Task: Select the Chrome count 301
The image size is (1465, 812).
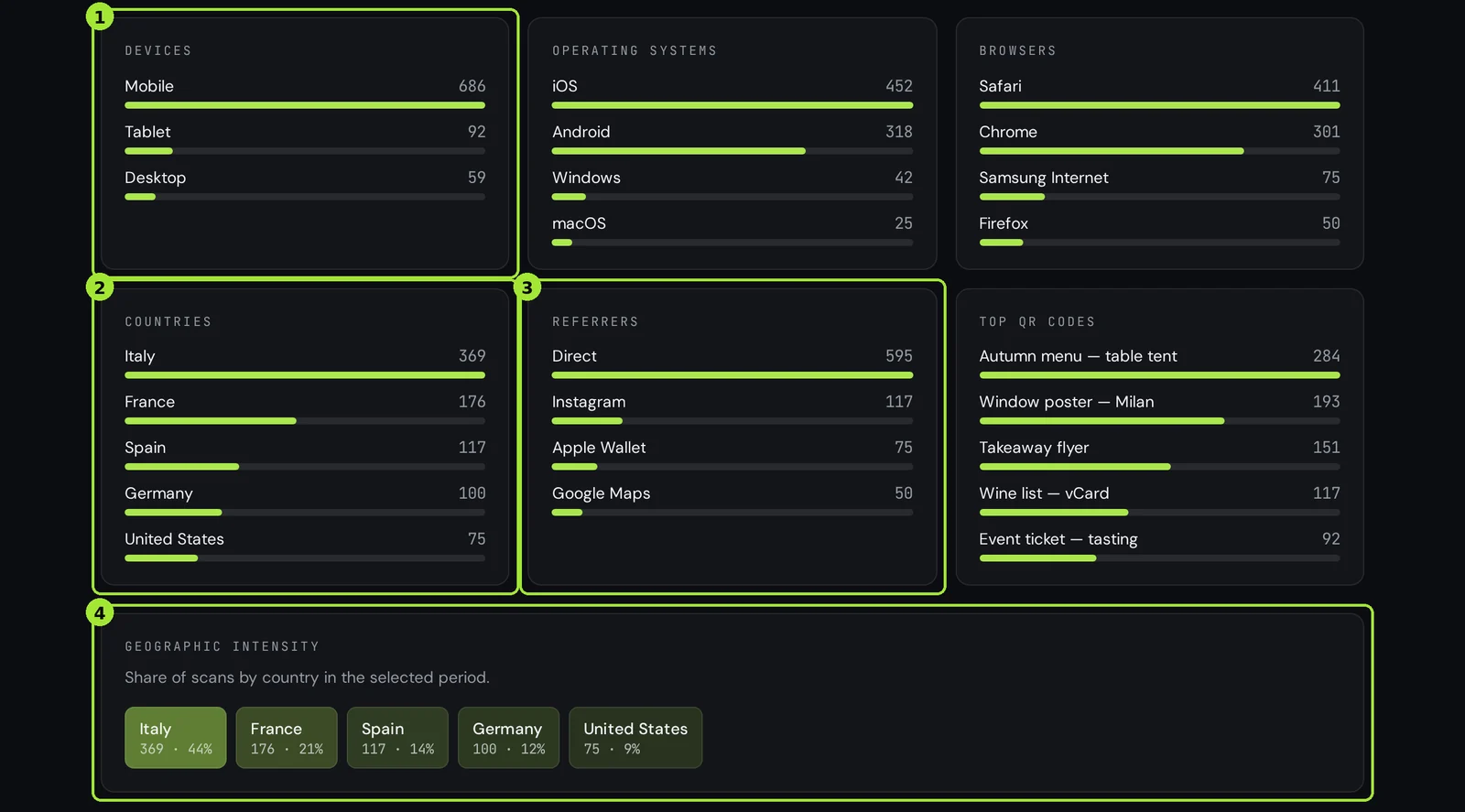Action: tap(1326, 132)
